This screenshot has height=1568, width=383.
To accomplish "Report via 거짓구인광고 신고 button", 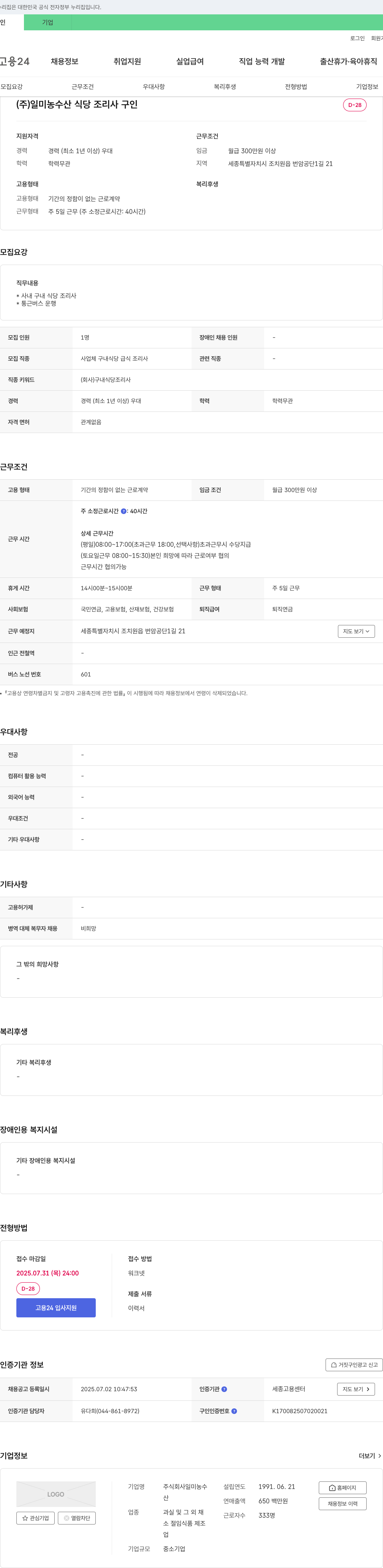I will tap(354, 1365).
